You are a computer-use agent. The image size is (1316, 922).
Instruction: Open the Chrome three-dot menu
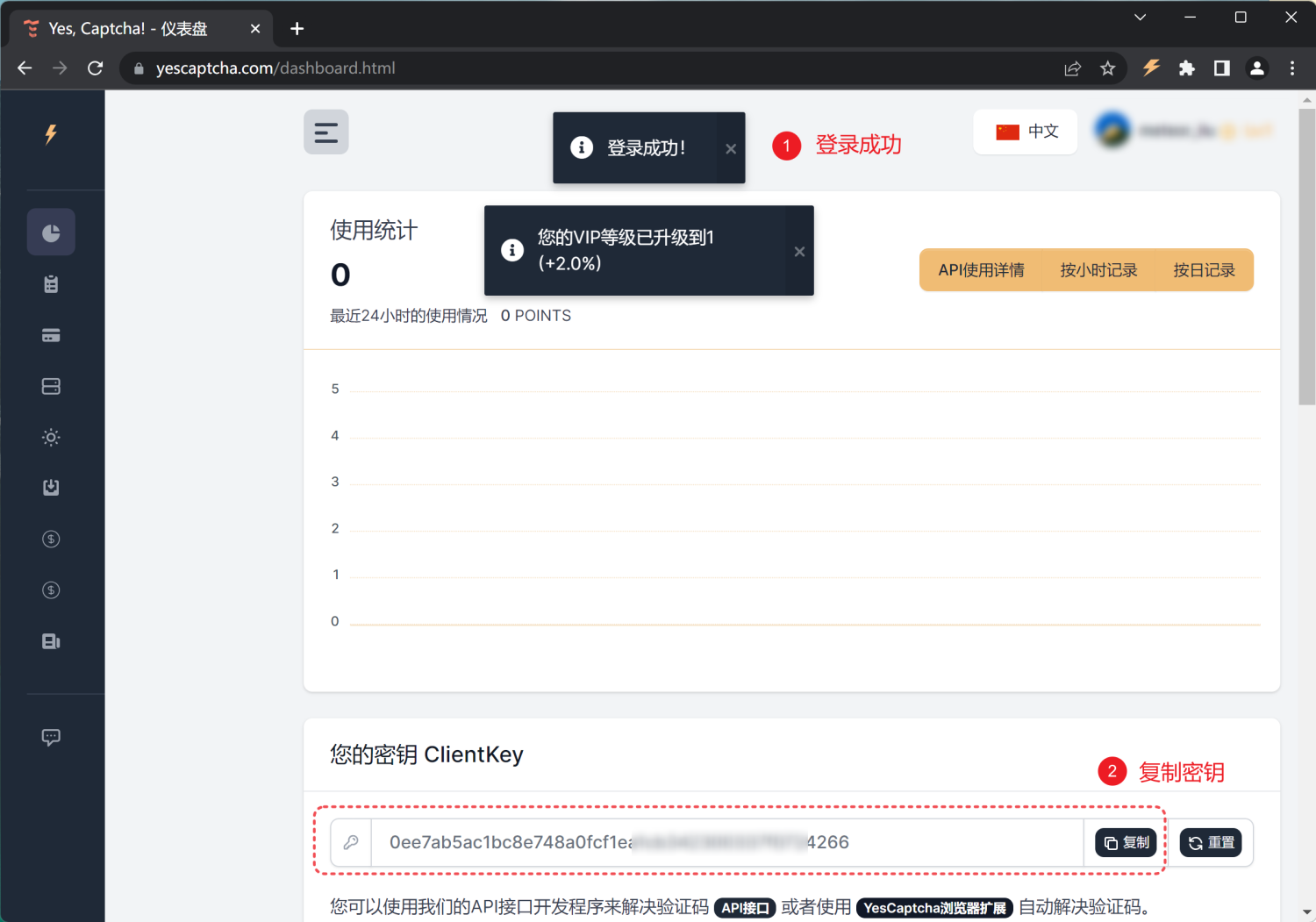pyautogui.click(x=1292, y=68)
